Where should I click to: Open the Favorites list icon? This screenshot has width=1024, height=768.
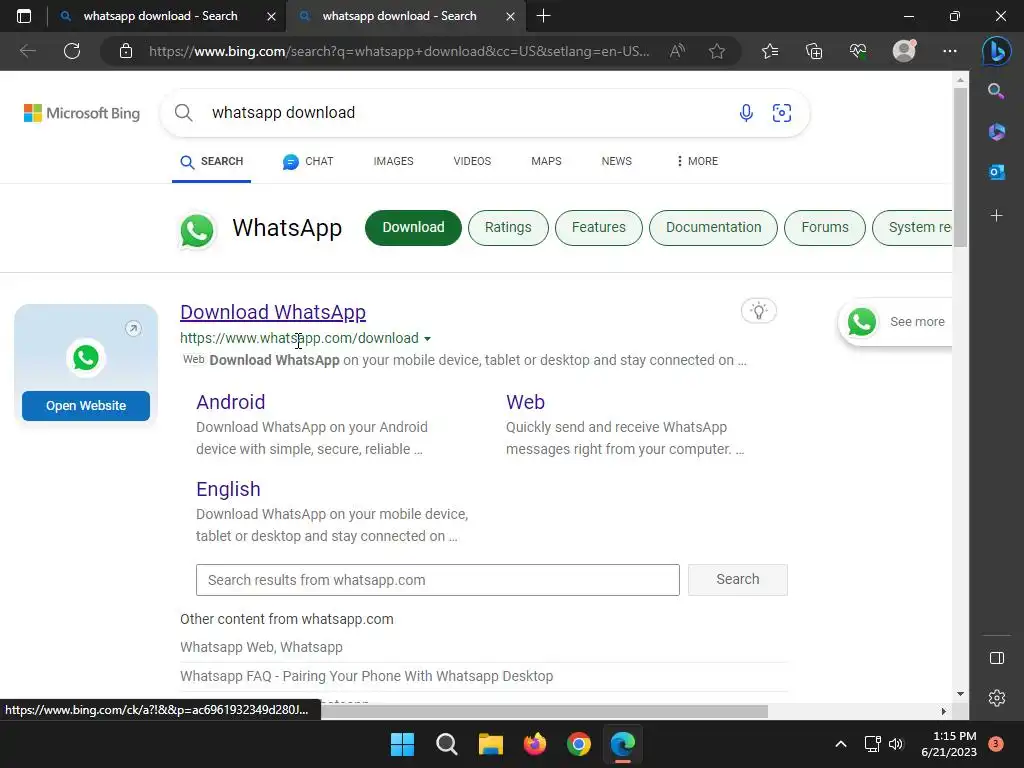770,51
